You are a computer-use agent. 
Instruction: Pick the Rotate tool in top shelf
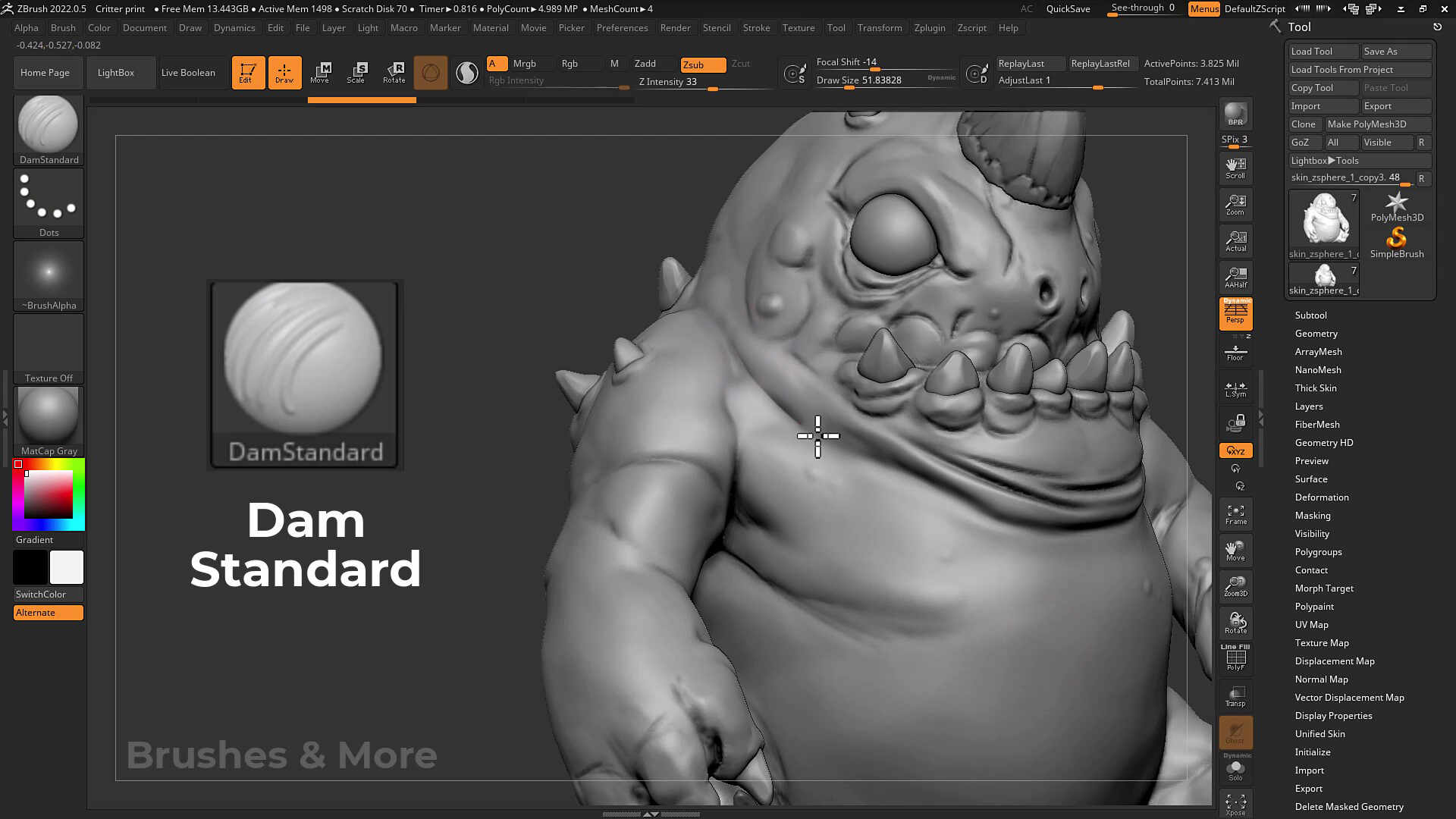tap(394, 73)
